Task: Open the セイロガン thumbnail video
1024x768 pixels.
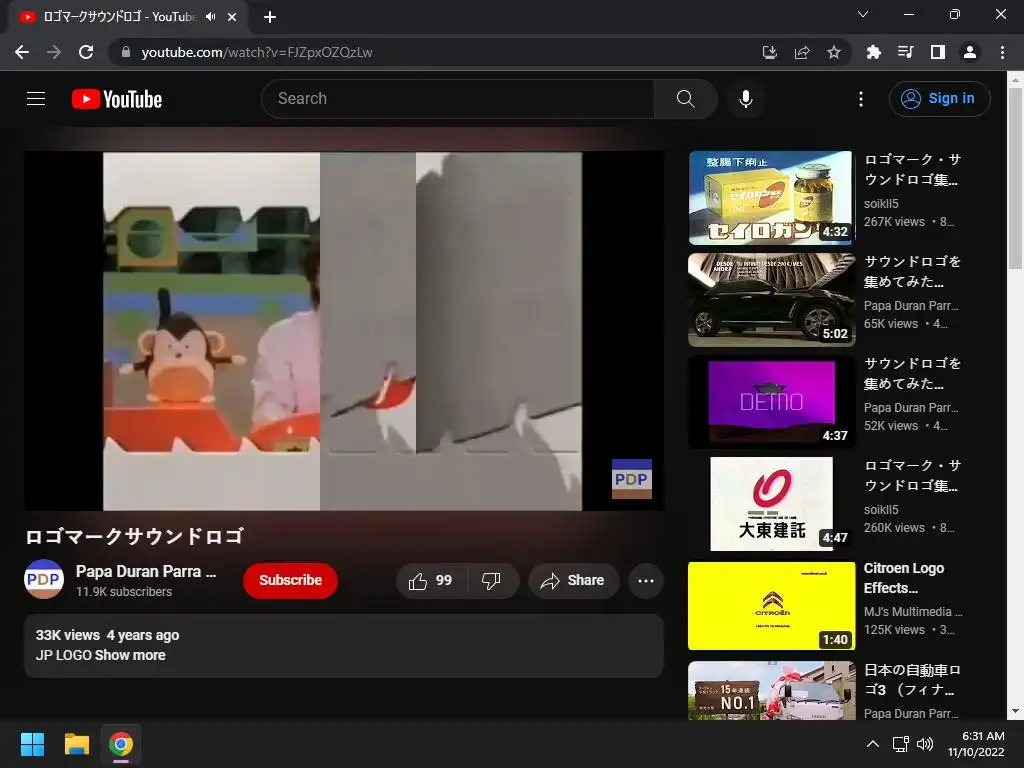Action: [771, 198]
